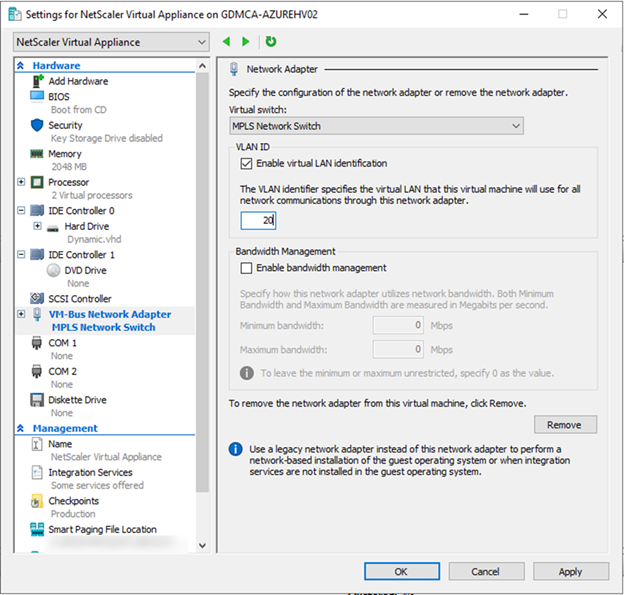Click the SCSI Controller icon
Viewport: 624px width, 595px height.
coord(37,298)
